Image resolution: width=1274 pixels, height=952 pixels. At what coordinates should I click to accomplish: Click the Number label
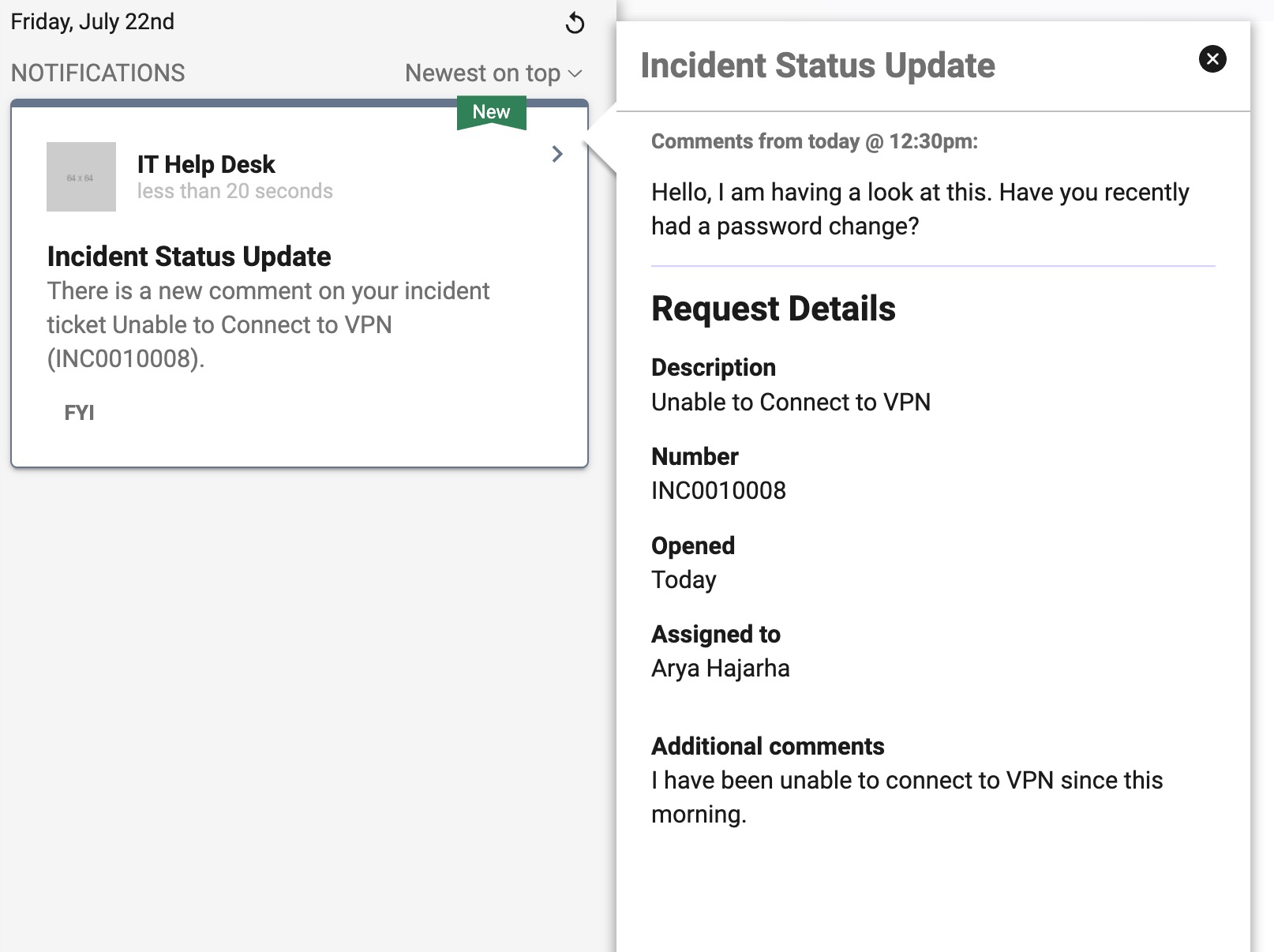695,456
